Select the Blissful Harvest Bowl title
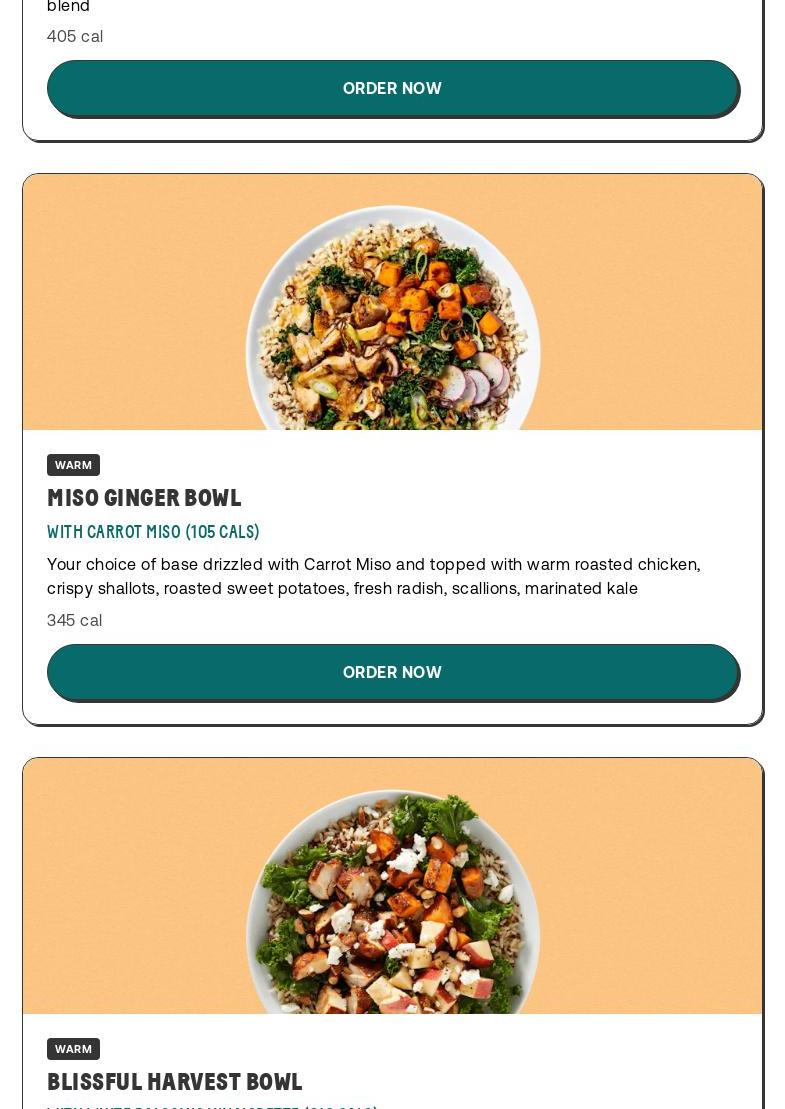Screen dimensions: 785x1109 tap(175, 1082)
